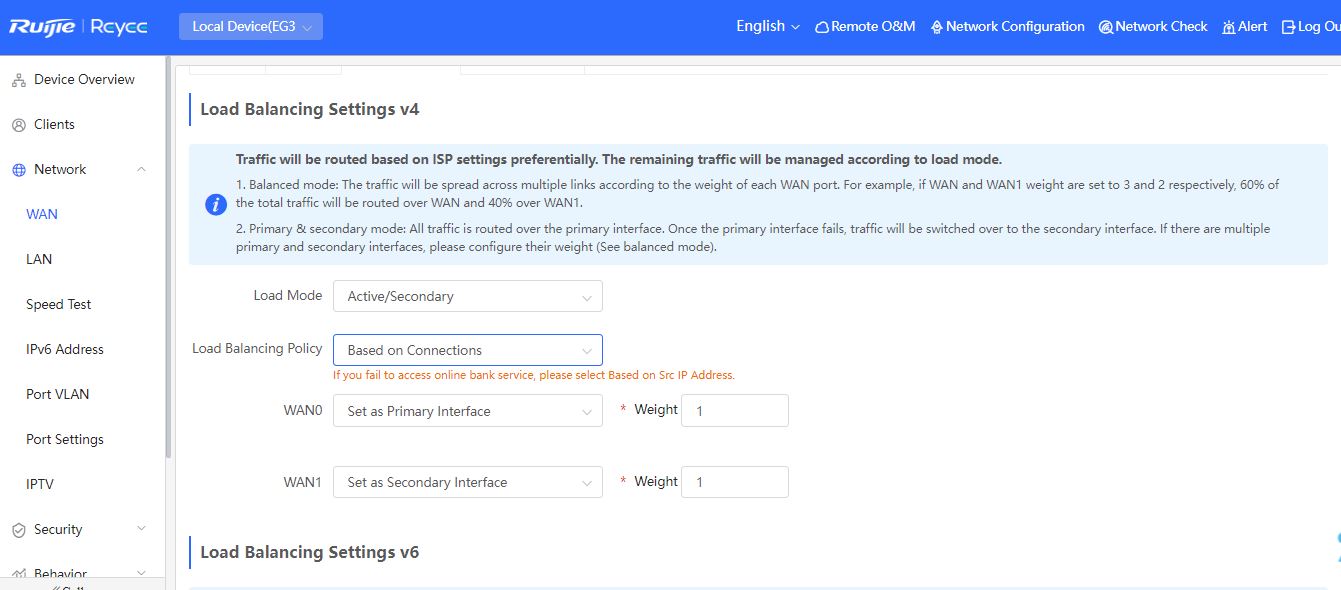
Task: Open the English language selector
Action: point(768,26)
